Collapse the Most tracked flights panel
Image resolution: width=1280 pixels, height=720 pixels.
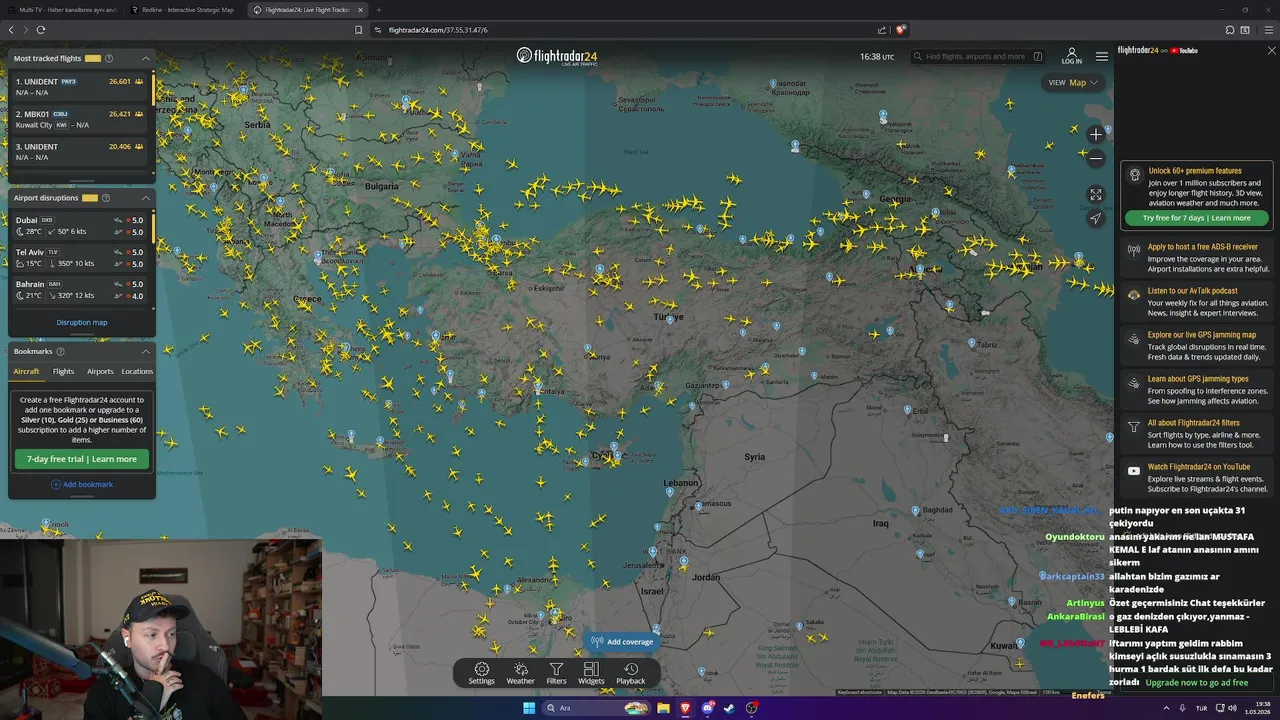click(145, 58)
